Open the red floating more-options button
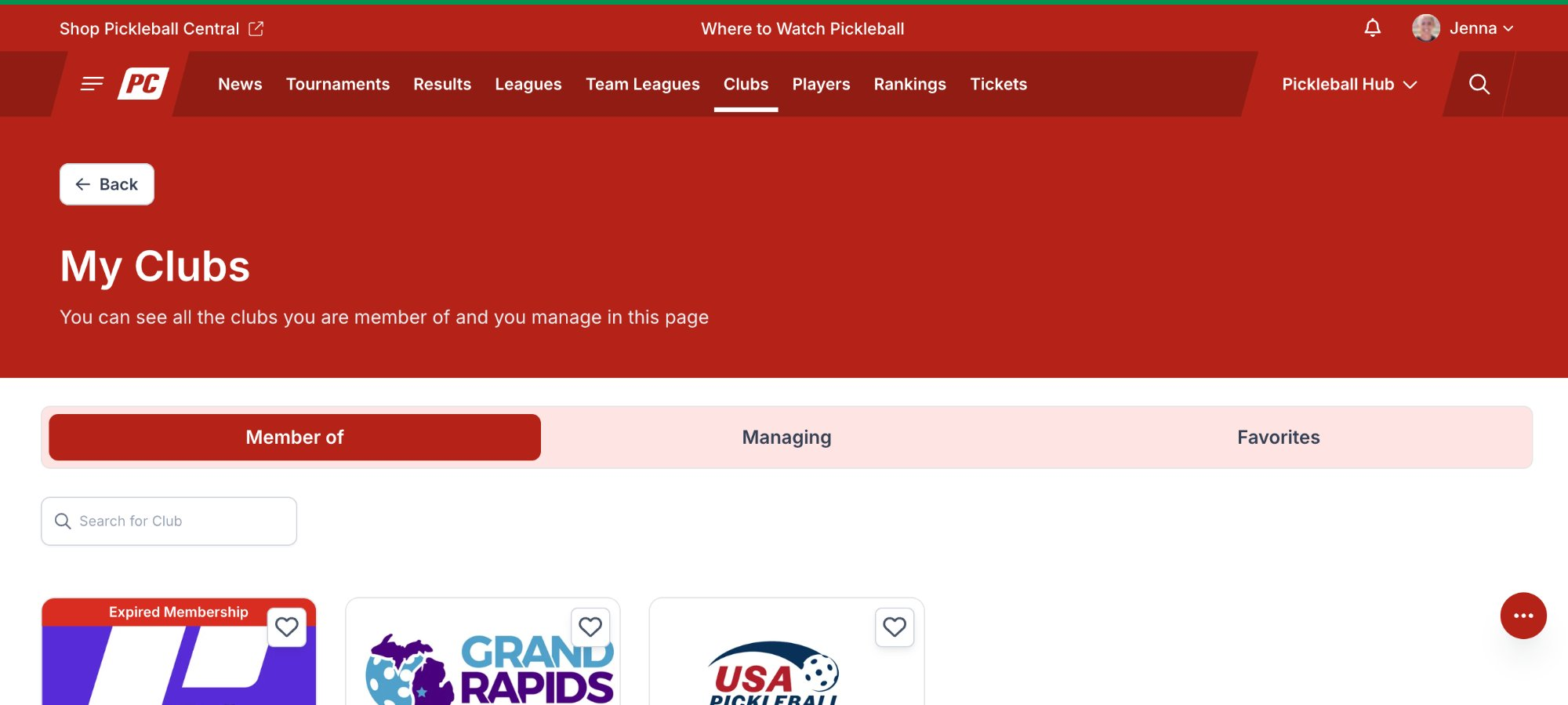The height and width of the screenshot is (705, 1568). pos(1523,616)
